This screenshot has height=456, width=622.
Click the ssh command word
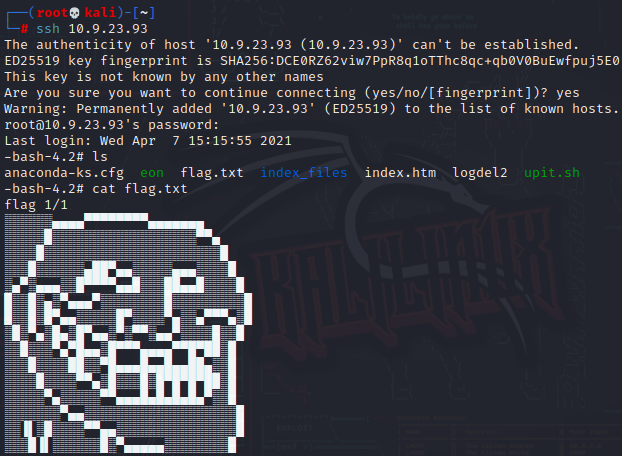(48, 29)
